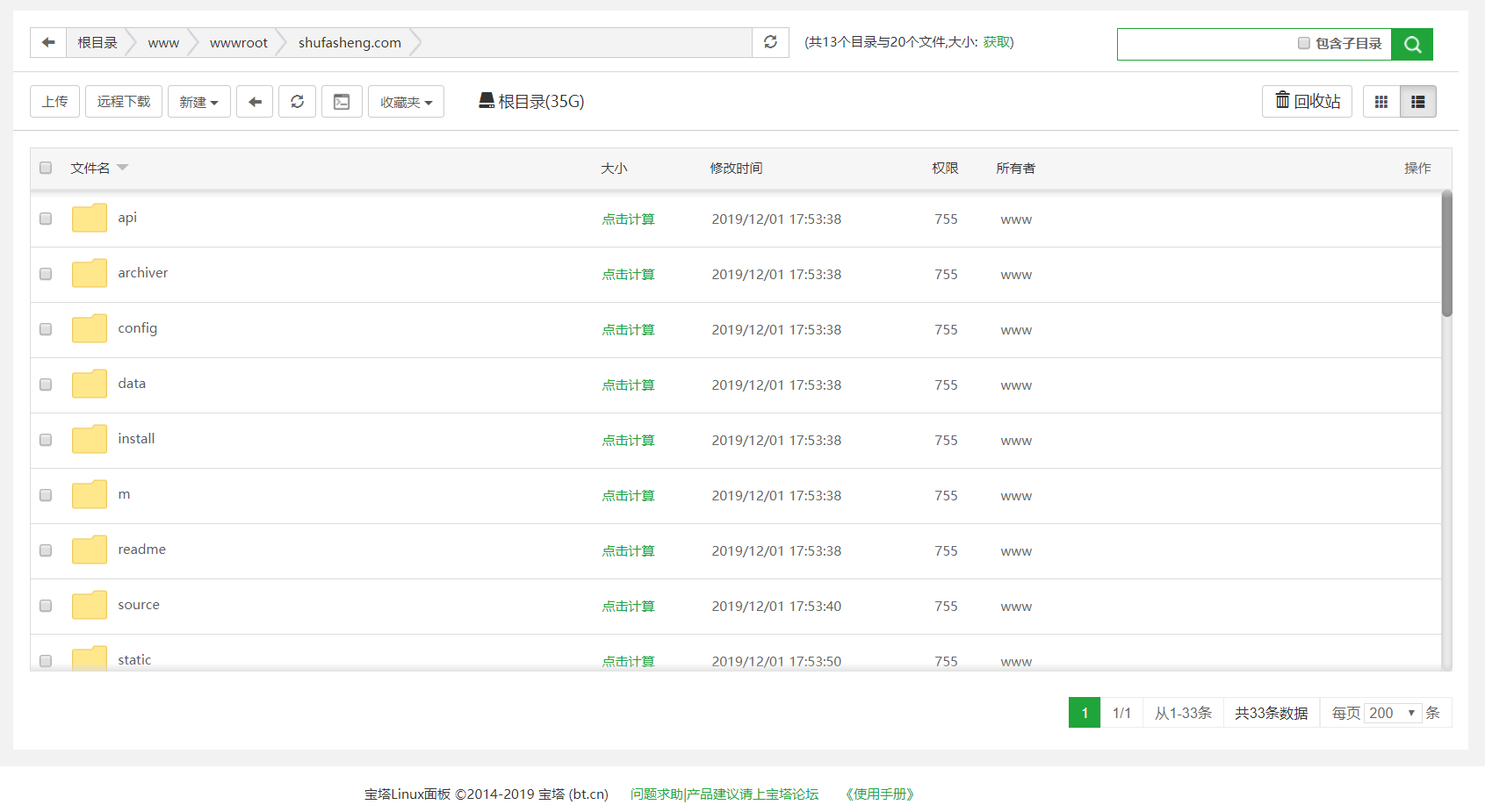The image size is (1485, 812).
Task: Open the readme folder by its name
Action: pos(142,550)
